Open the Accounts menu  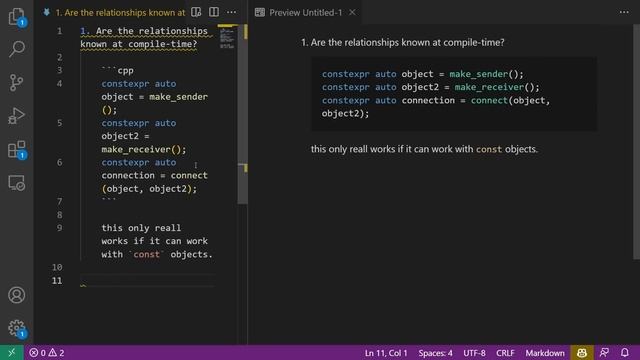point(17,295)
